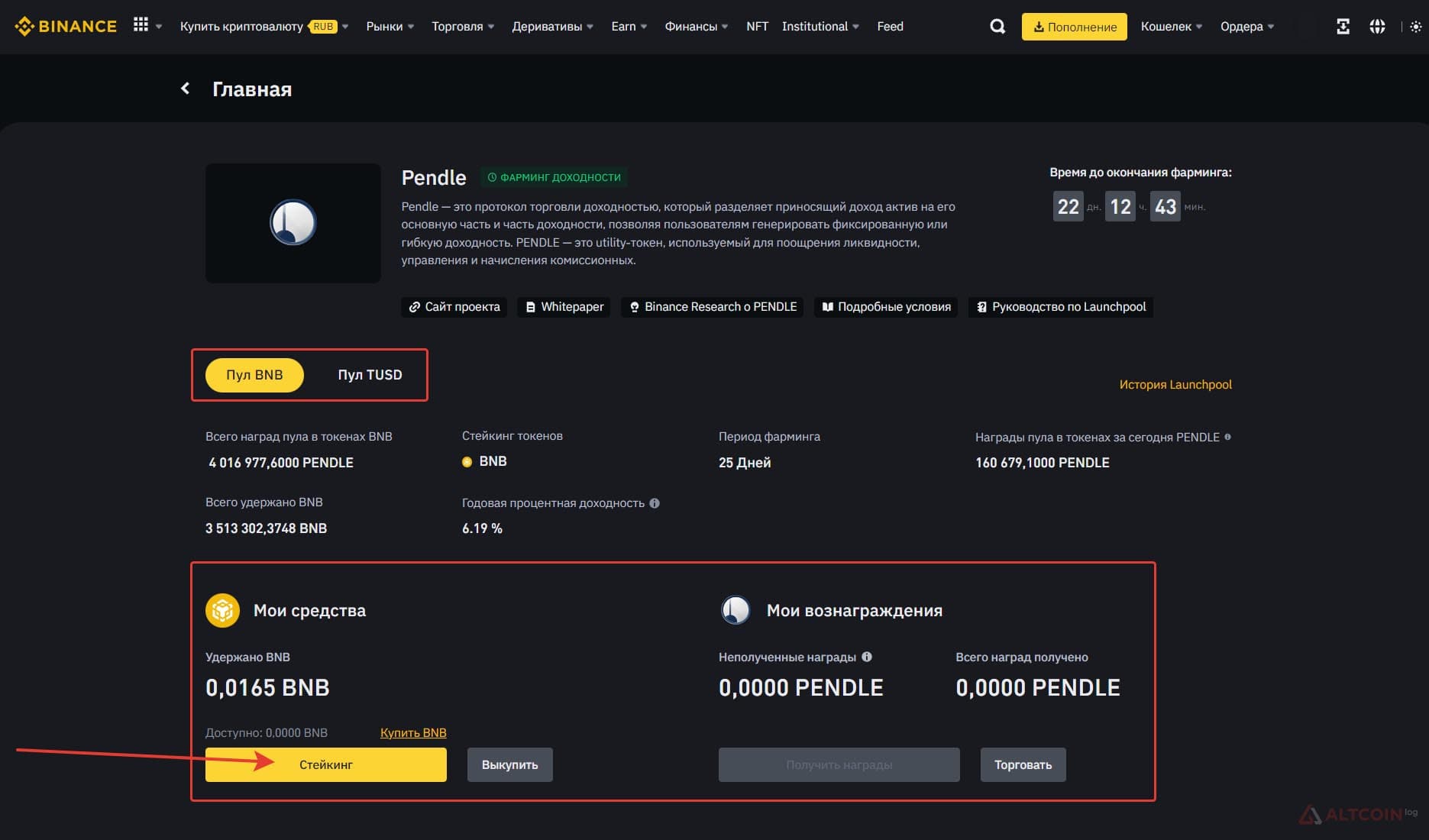Viewport: 1429px width, 840px height.
Task: Open the Feed menu item
Action: (890, 27)
